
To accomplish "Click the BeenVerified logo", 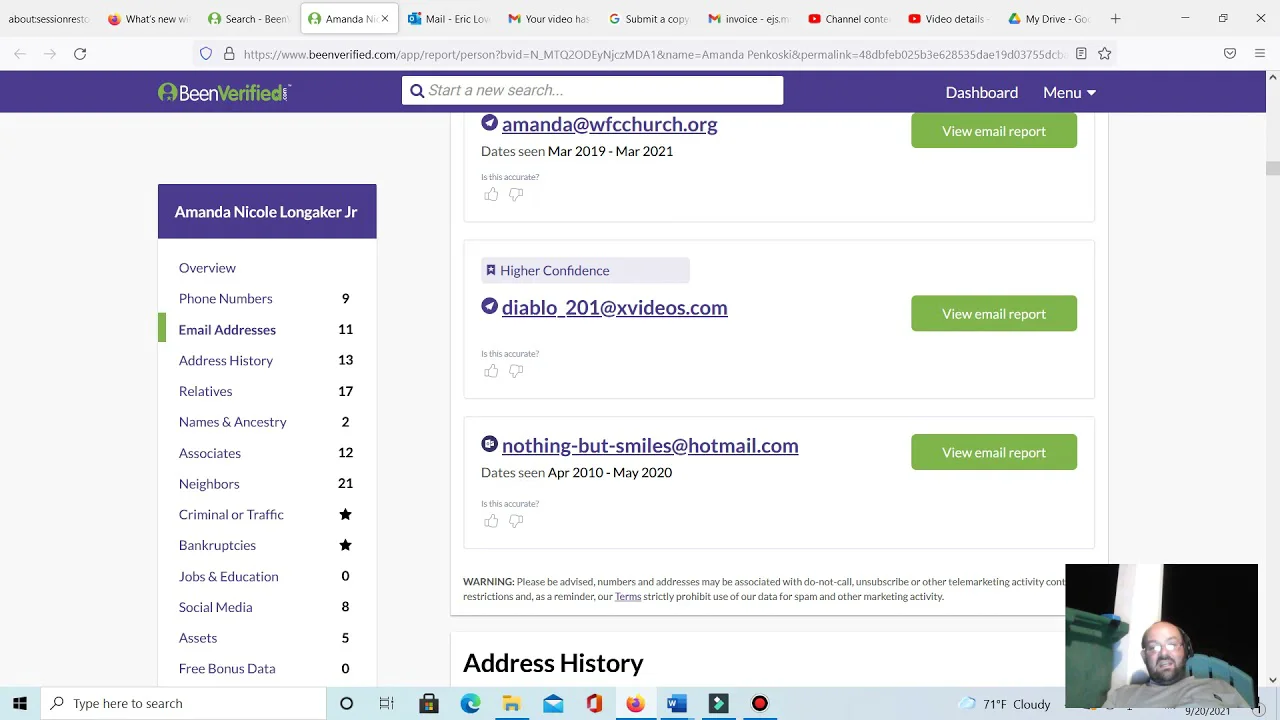I will [x=224, y=92].
